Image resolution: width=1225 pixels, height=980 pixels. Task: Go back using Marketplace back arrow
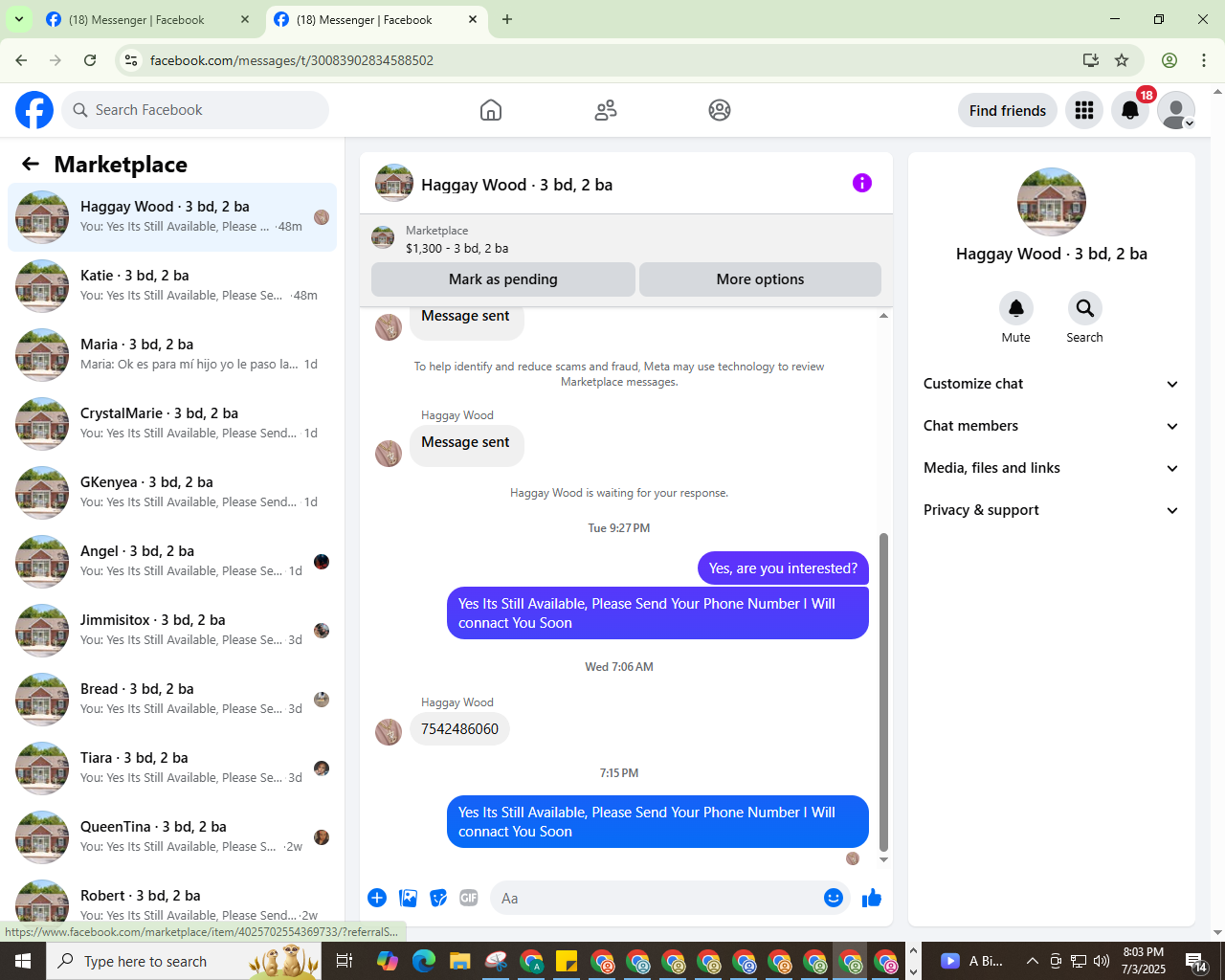click(x=31, y=164)
